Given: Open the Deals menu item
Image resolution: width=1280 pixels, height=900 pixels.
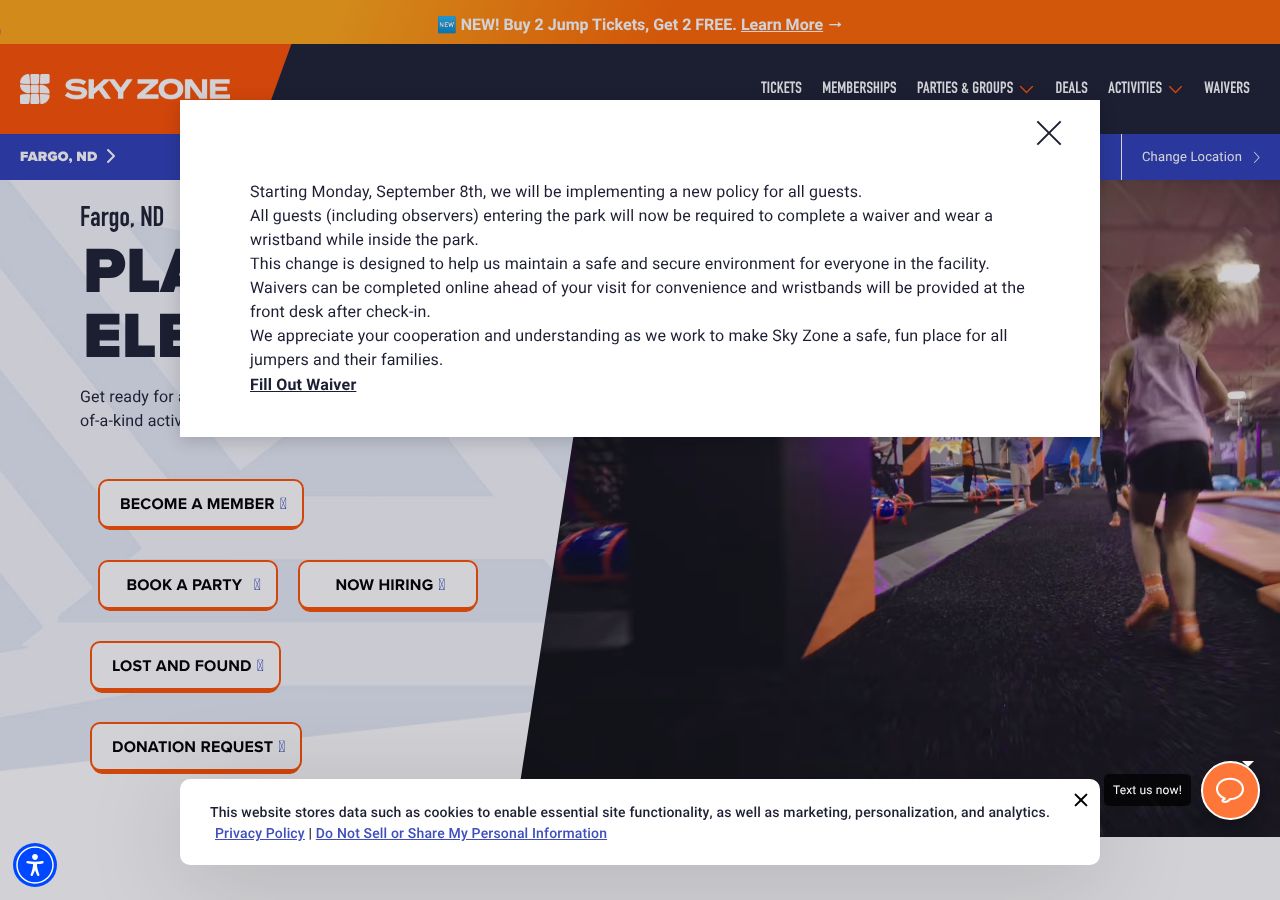Looking at the screenshot, I should pyautogui.click(x=1071, y=88).
